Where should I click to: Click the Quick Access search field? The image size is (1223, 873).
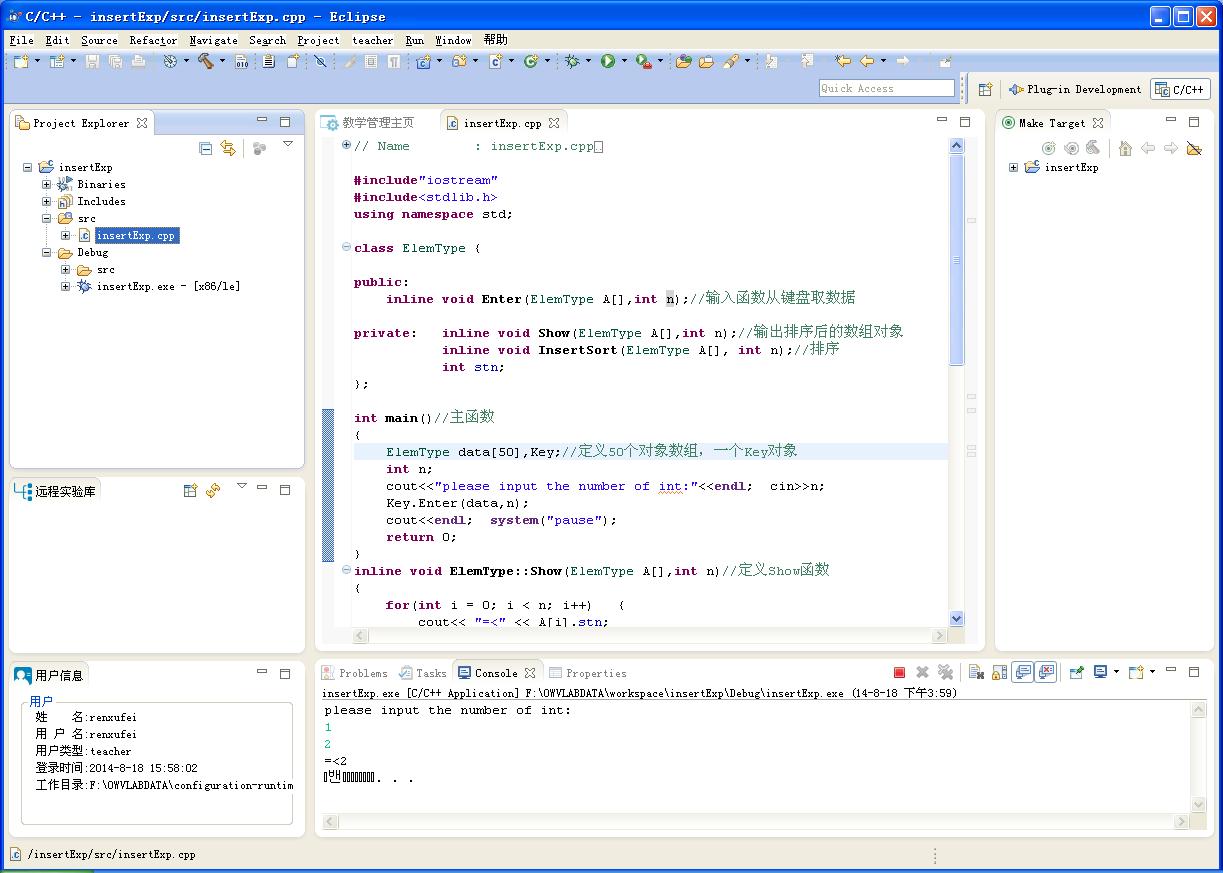point(886,88)
